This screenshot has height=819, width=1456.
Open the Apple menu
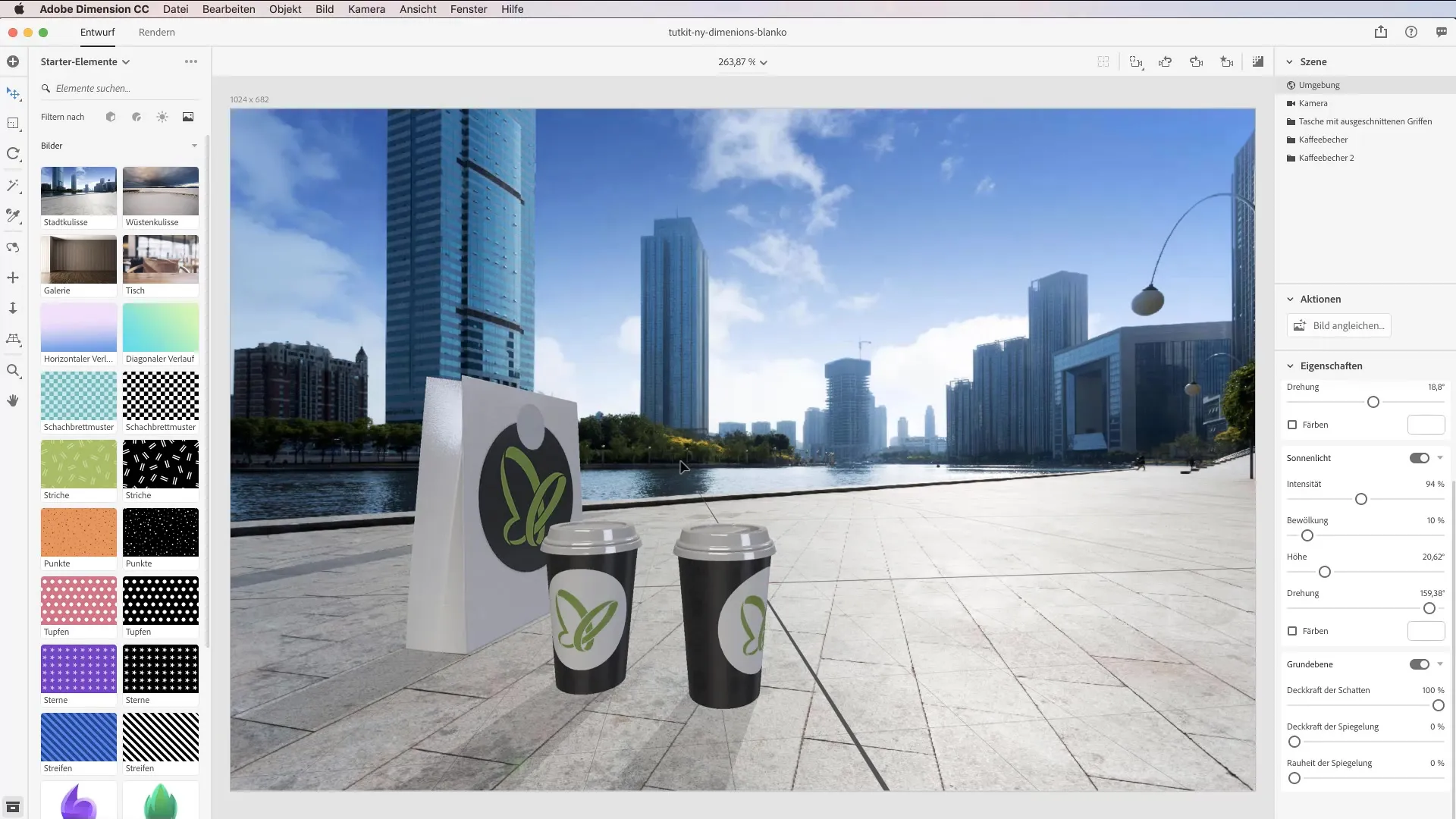tap(19, 9)
